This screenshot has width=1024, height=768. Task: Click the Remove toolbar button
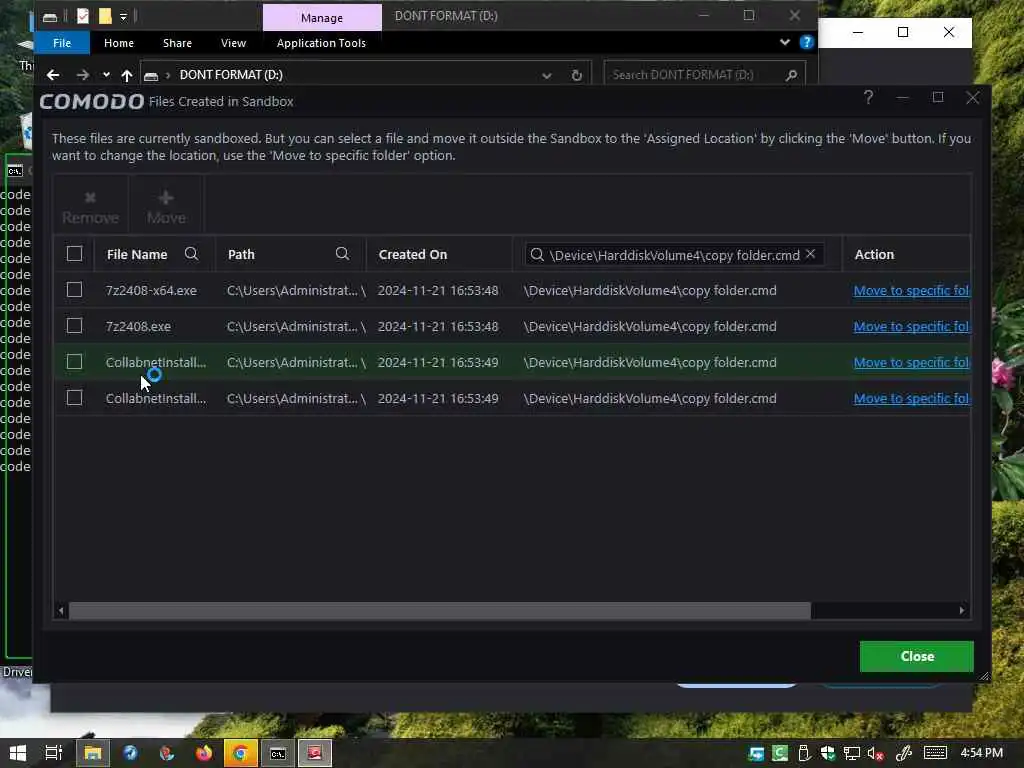tap(90, 207)
